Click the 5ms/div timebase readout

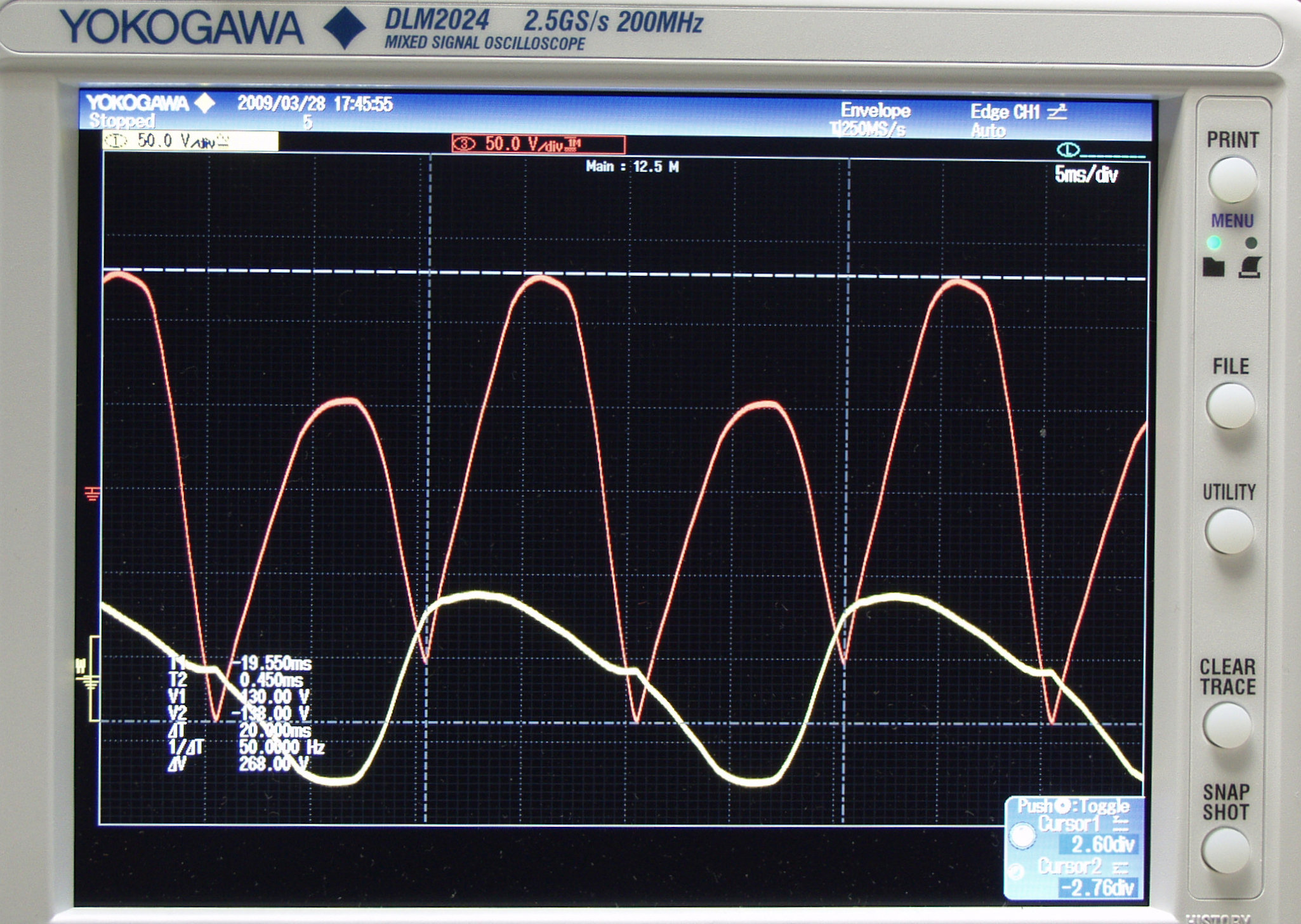[x=1086, y=175]
